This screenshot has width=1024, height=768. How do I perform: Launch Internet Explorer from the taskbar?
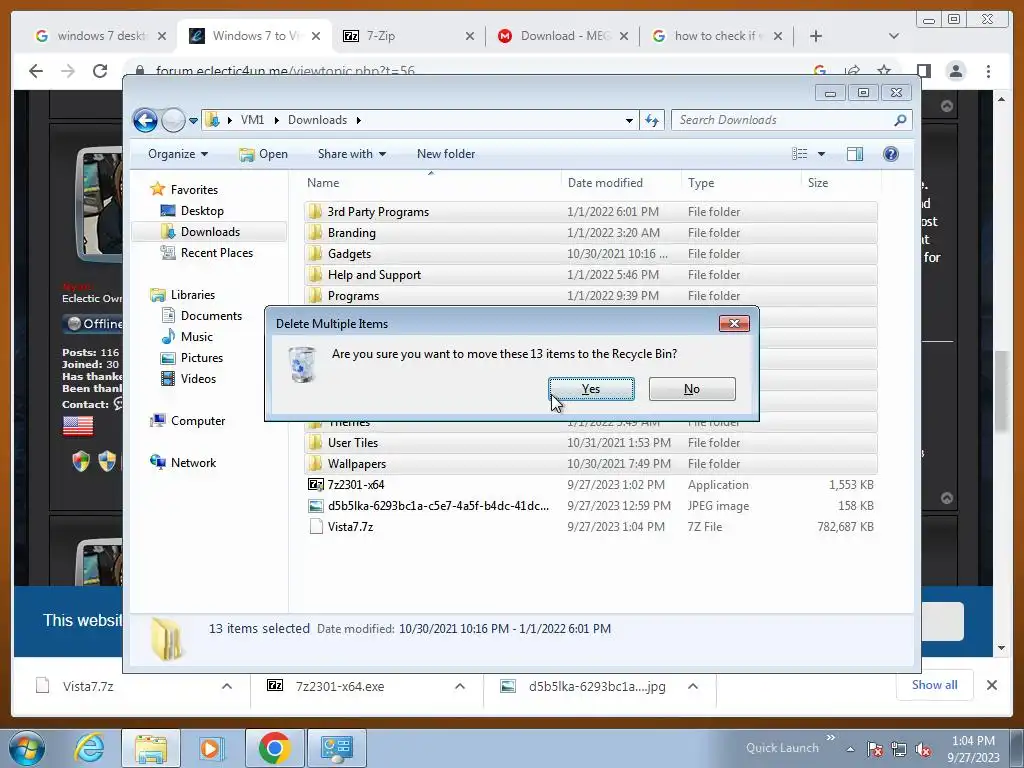coord(89,748)
